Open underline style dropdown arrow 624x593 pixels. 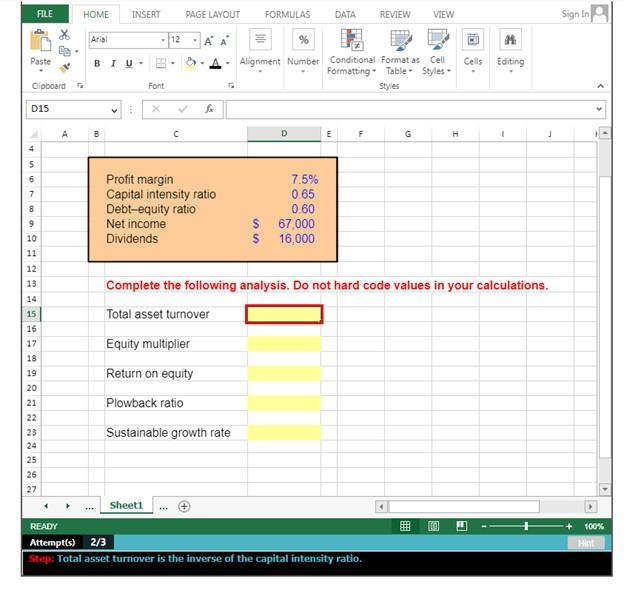click(x=141, y=63)
